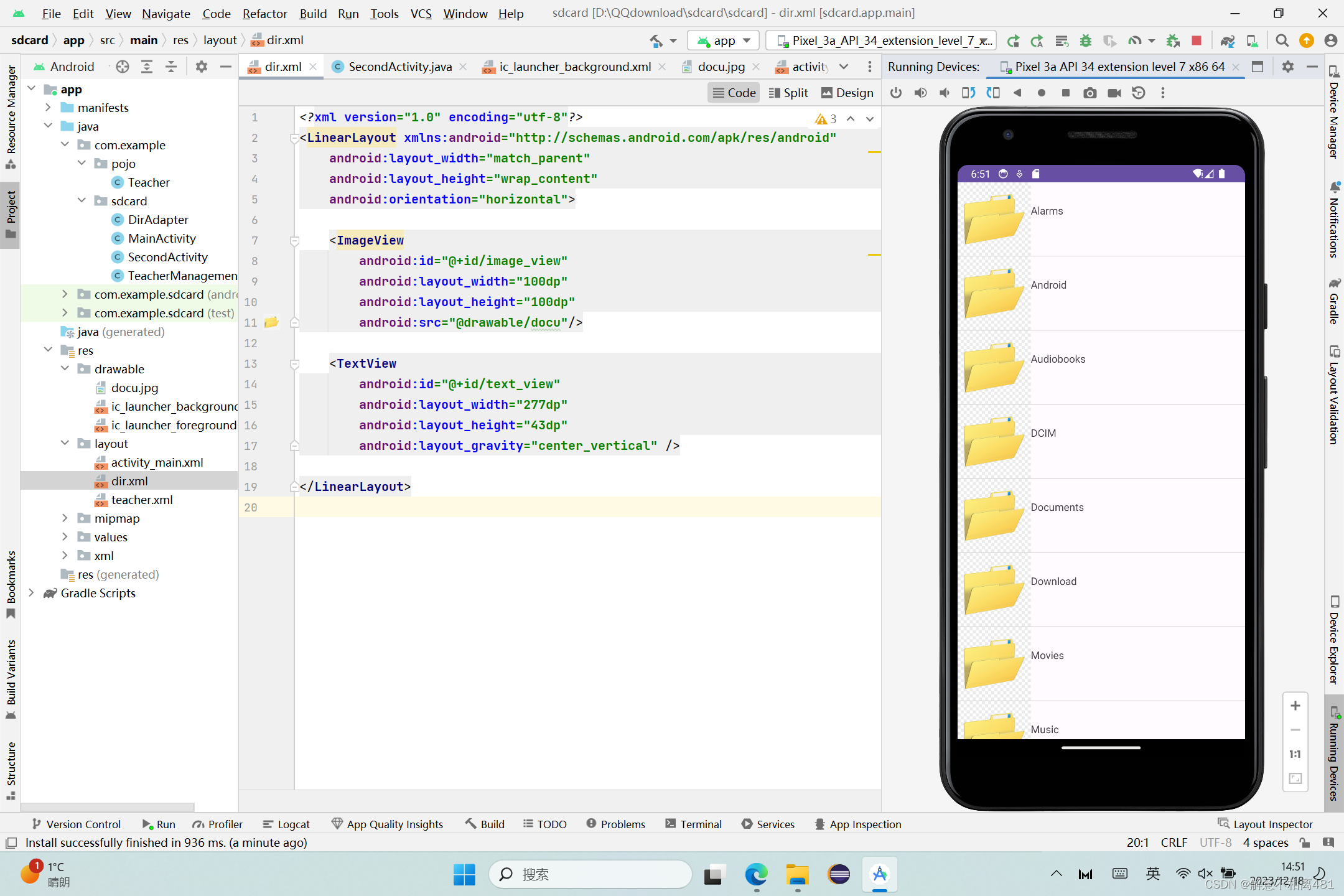Click the Windows taskbar search box
This screenshot has height=896, width=1344.
[x=590, y=874]
